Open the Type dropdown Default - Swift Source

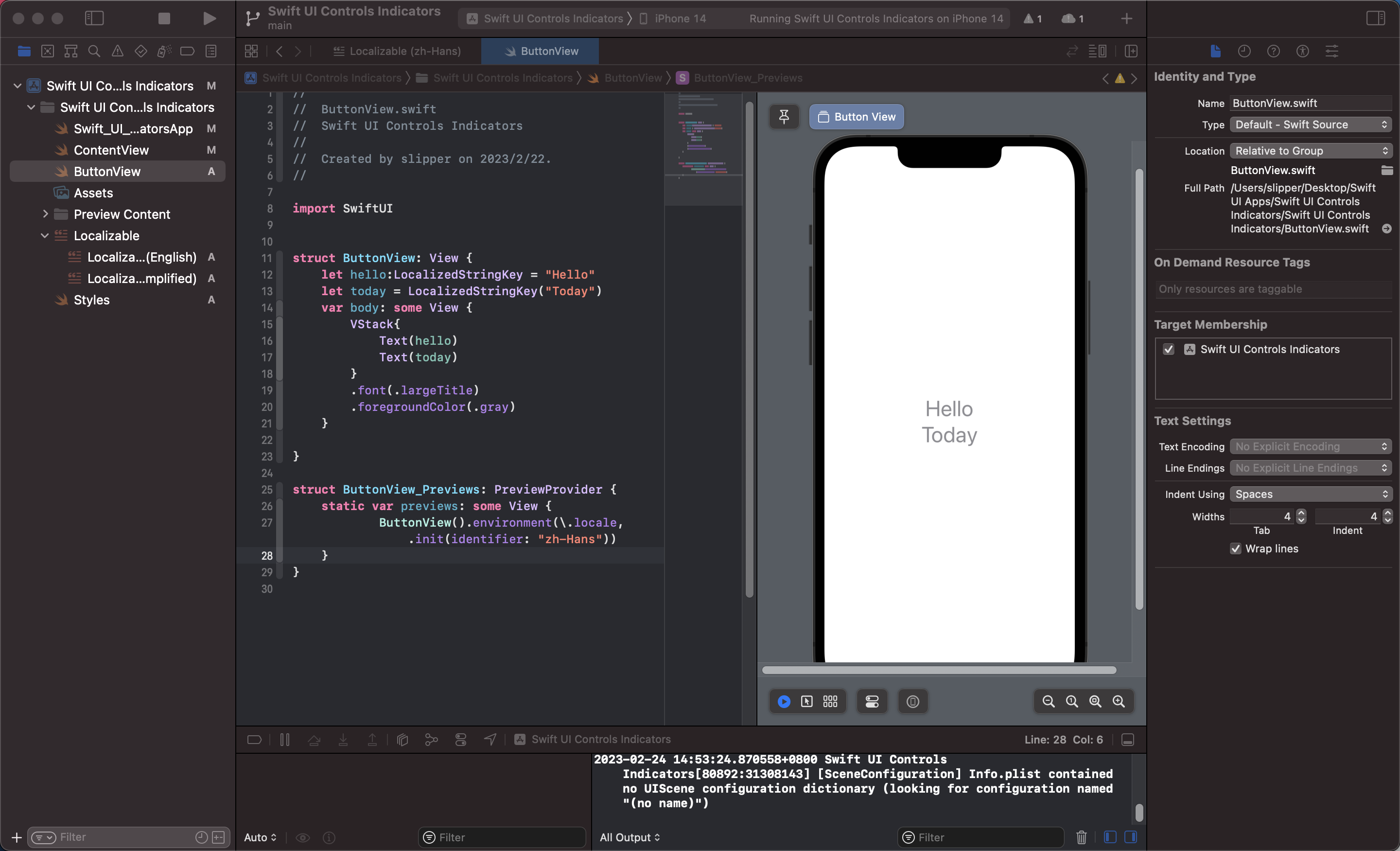coord(1310,124)
